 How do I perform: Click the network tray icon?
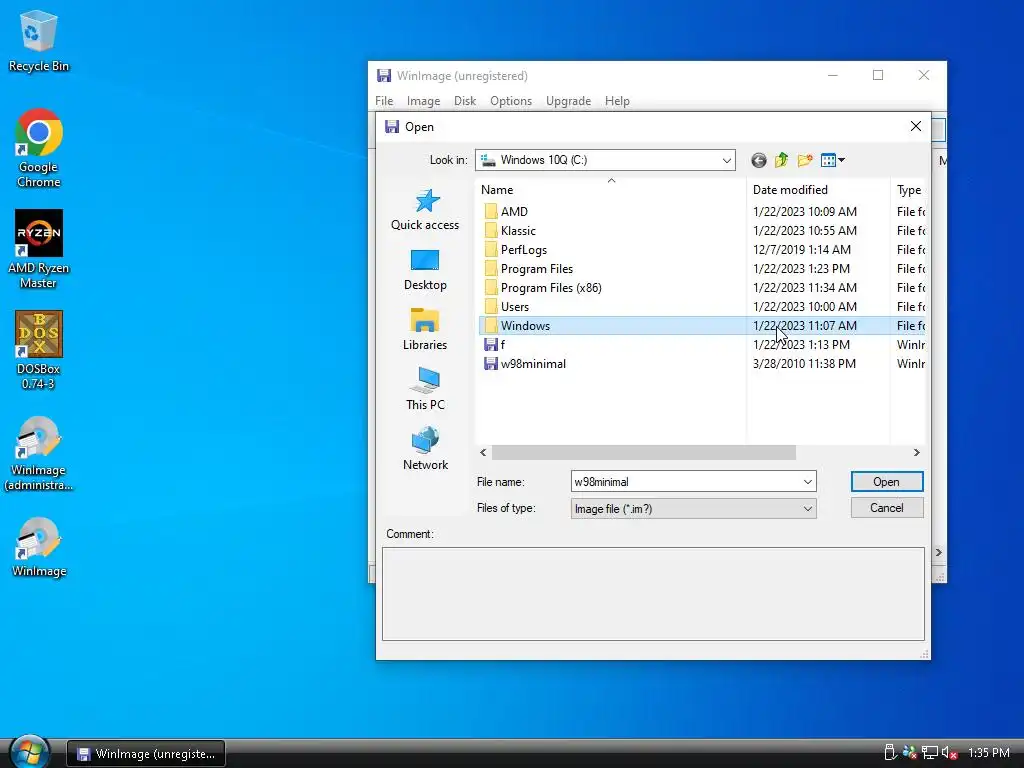(929, 753)
